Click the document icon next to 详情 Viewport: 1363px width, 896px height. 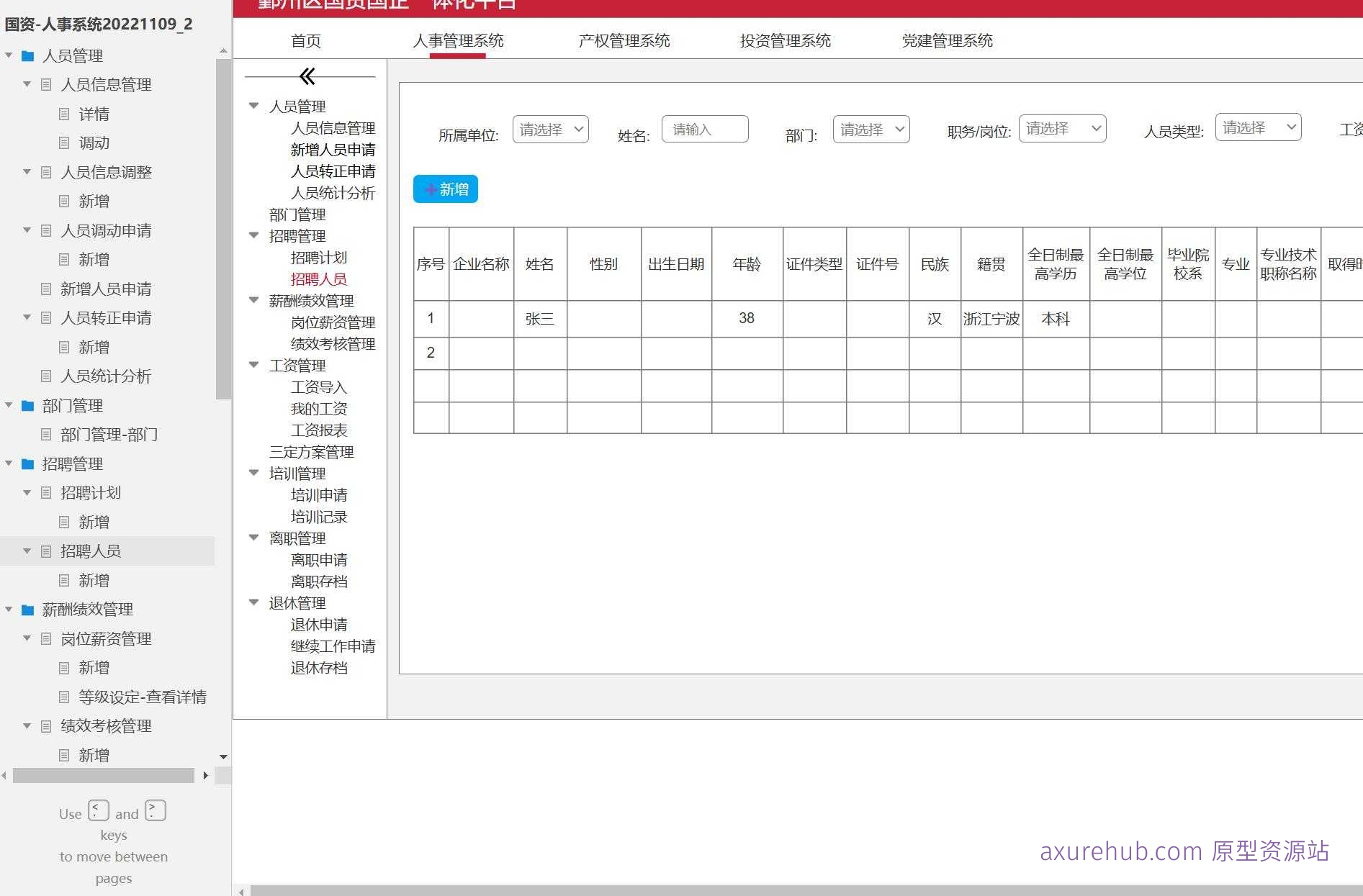click(63, 114)
